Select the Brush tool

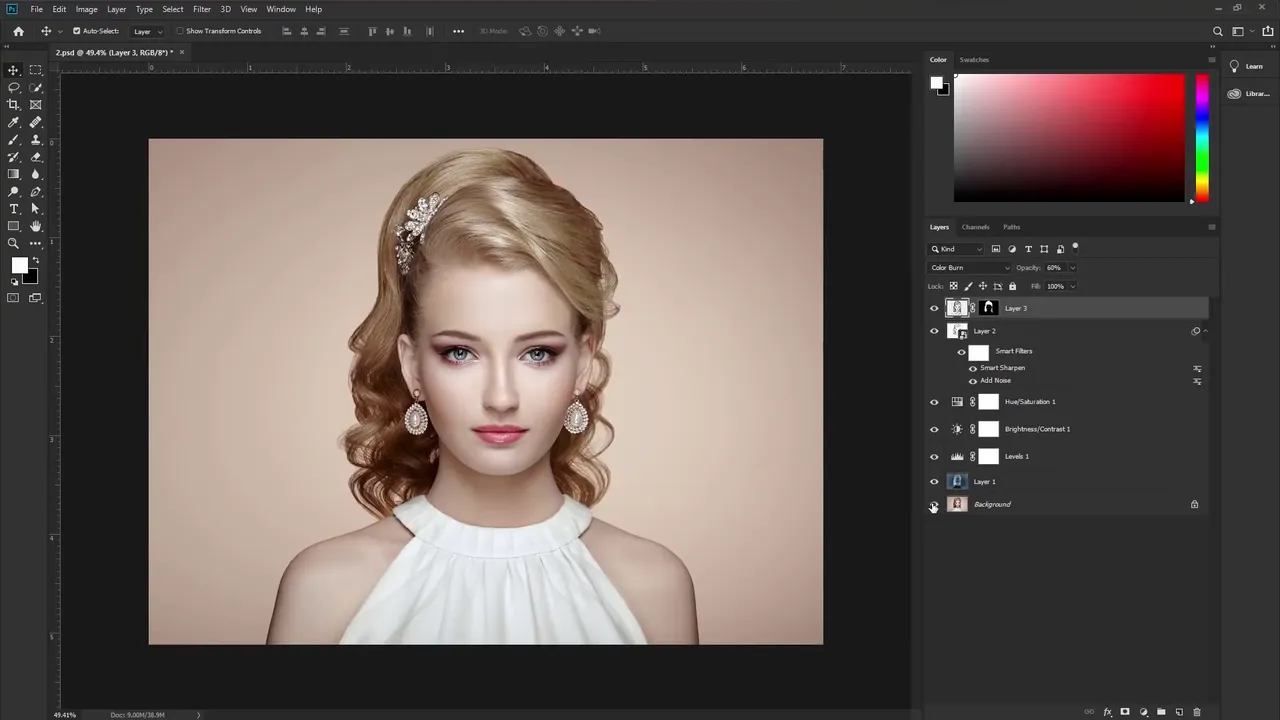click(x=14, y=139)
